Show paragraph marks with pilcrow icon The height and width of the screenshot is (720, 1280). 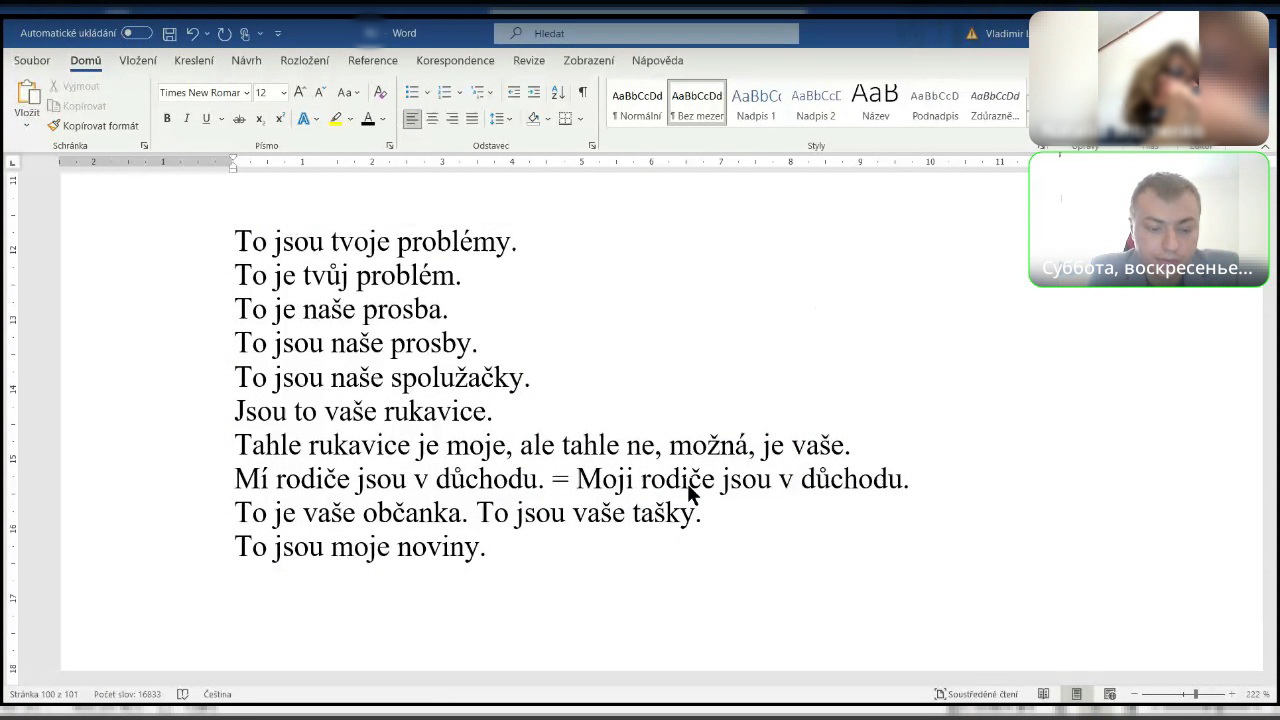[x=582, y=92]
